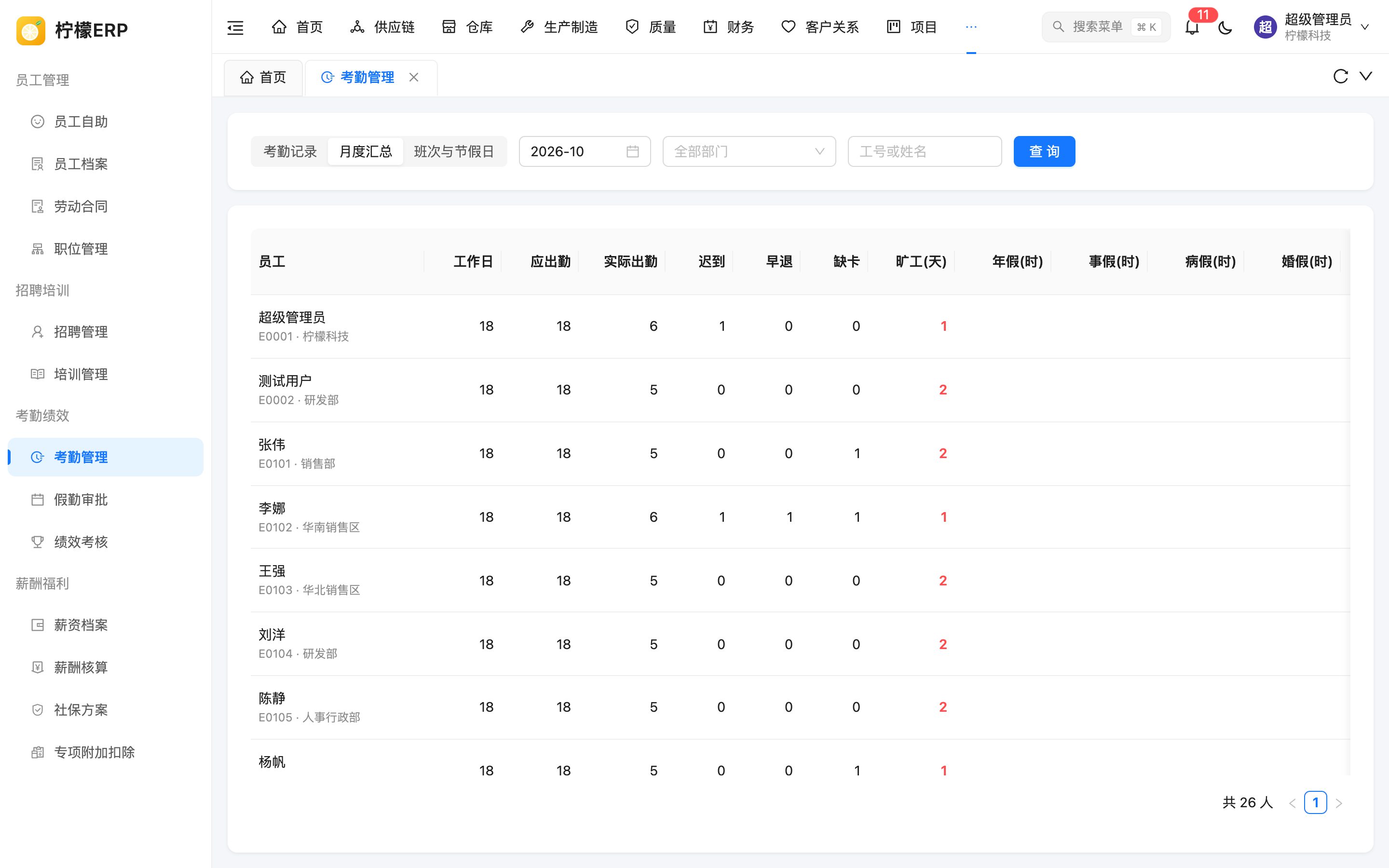The height and width of the screenshot is (868, 1389).
Task: Open 专项附加扣除 in the sidebar
Action: [x=106, y=752]
